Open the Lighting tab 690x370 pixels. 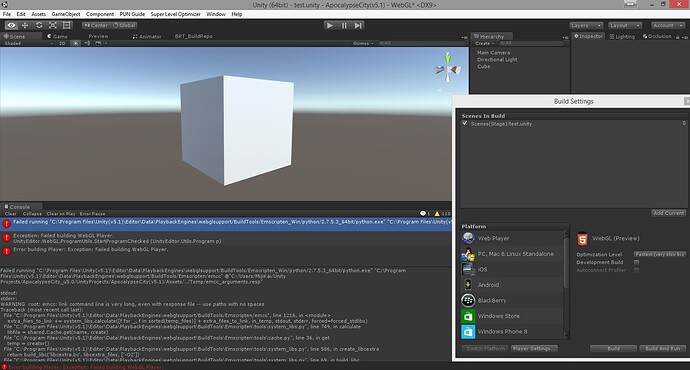pyautogui.click(x=622, y=37)
